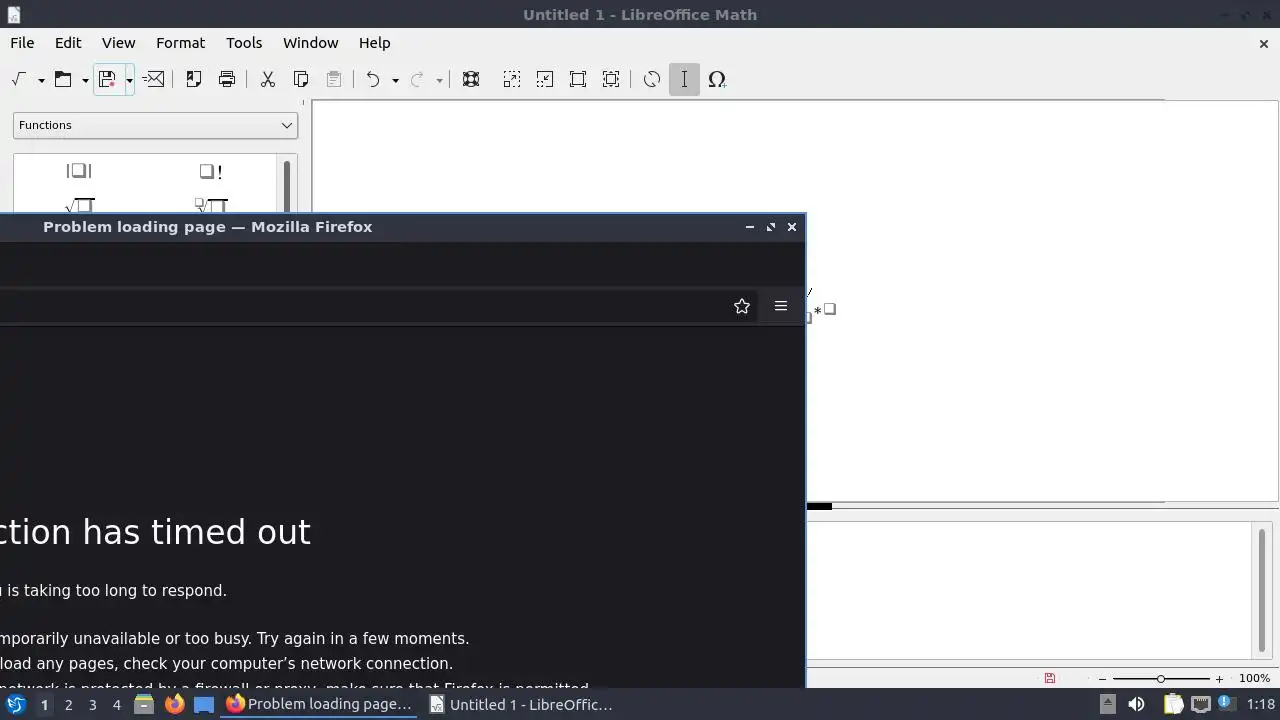Select the Problem loading page taskbar entry
Image resolution: width=1280 pixels, height=720 pixels.
click(x=320, y=704)
